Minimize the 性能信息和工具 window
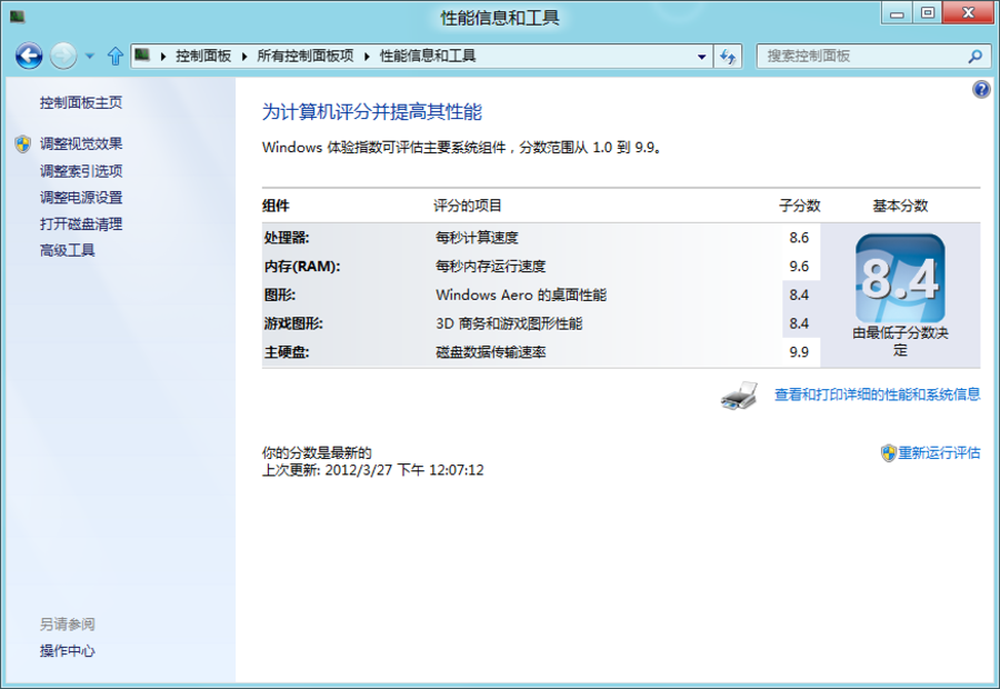The image size is (1000, 689). pos(897,13)
